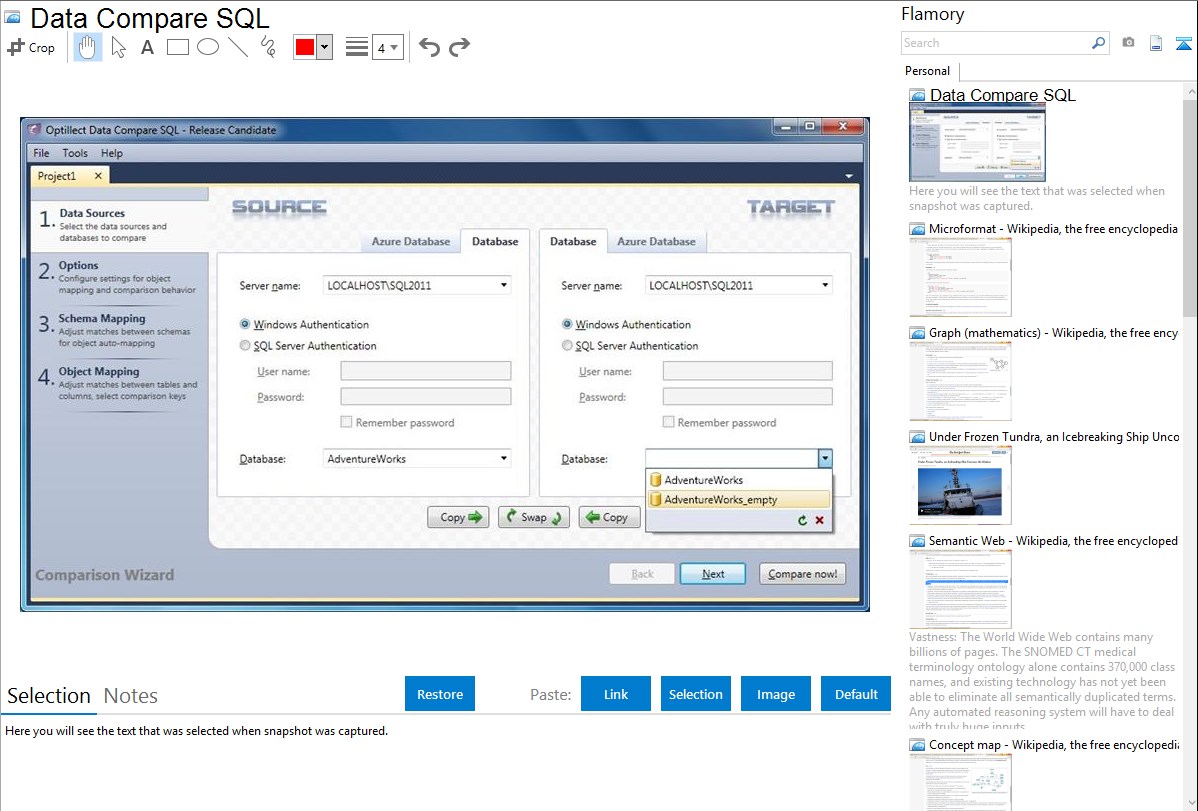
Task: Click the Paste Default button
Action: click(x=856, y=694)
